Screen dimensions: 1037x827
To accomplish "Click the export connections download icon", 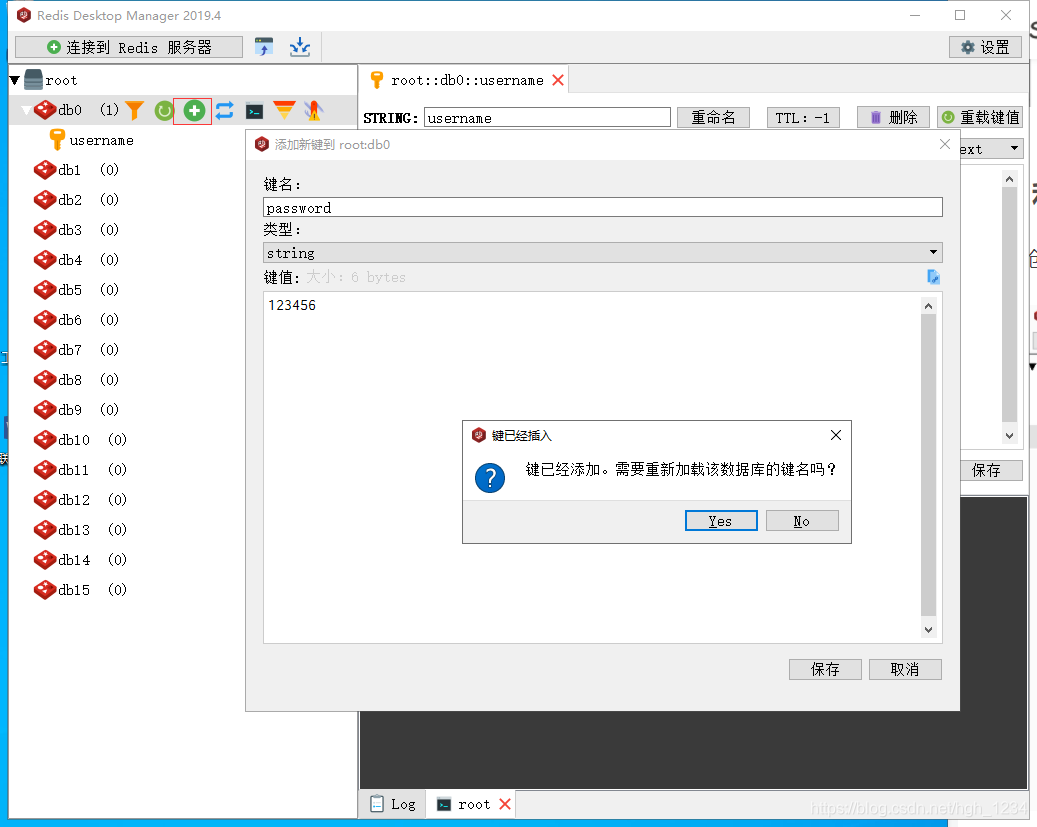I will [x=300, y=47].
